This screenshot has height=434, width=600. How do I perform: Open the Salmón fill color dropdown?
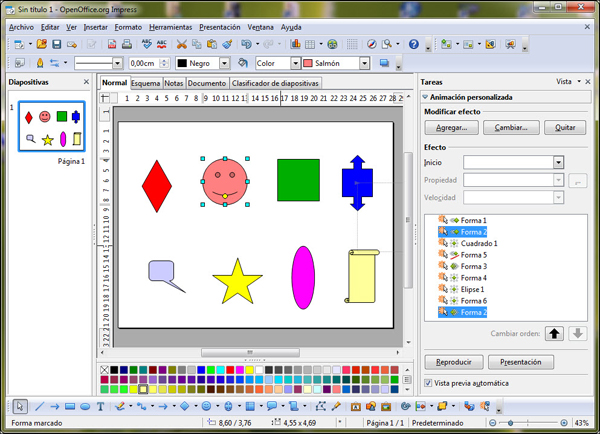[x=365, y=63]
